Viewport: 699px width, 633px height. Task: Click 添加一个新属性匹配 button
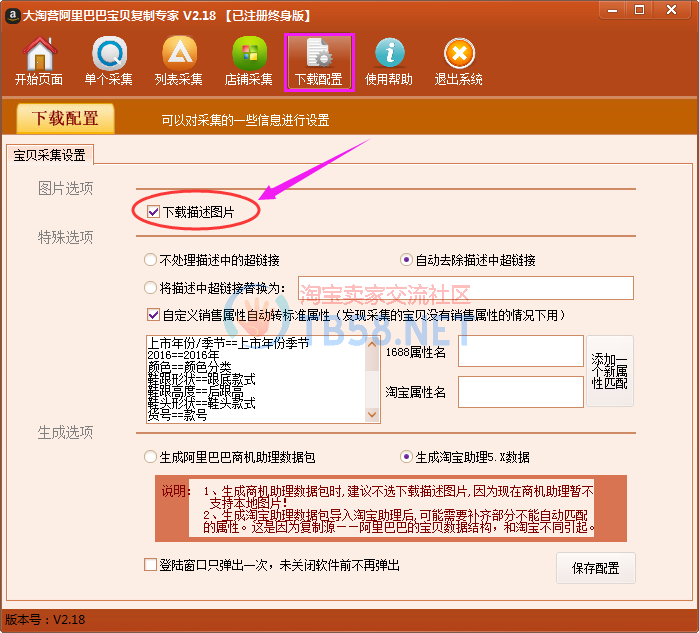[x=609, y=371]
